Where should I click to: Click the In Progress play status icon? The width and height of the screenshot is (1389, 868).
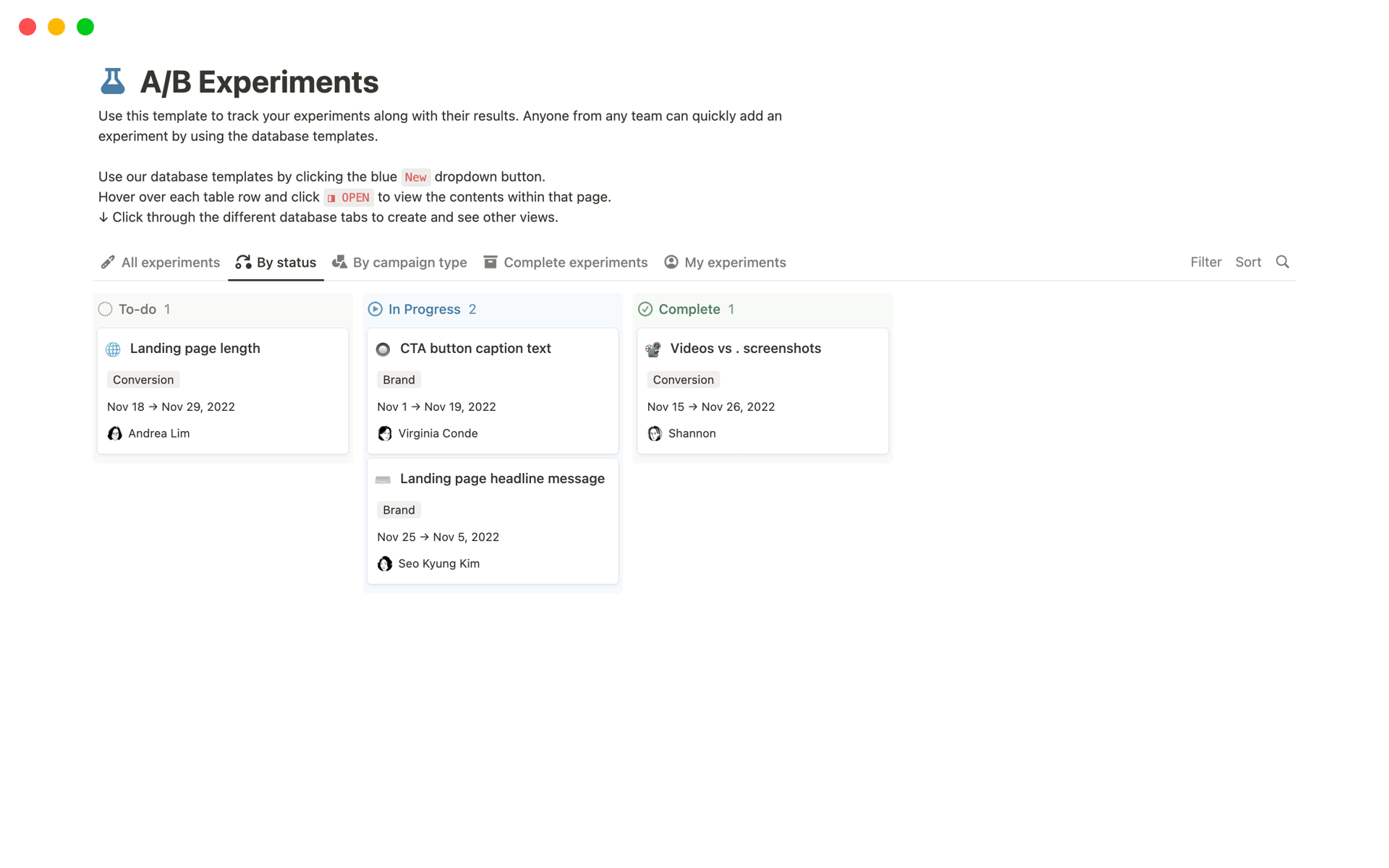375,310
